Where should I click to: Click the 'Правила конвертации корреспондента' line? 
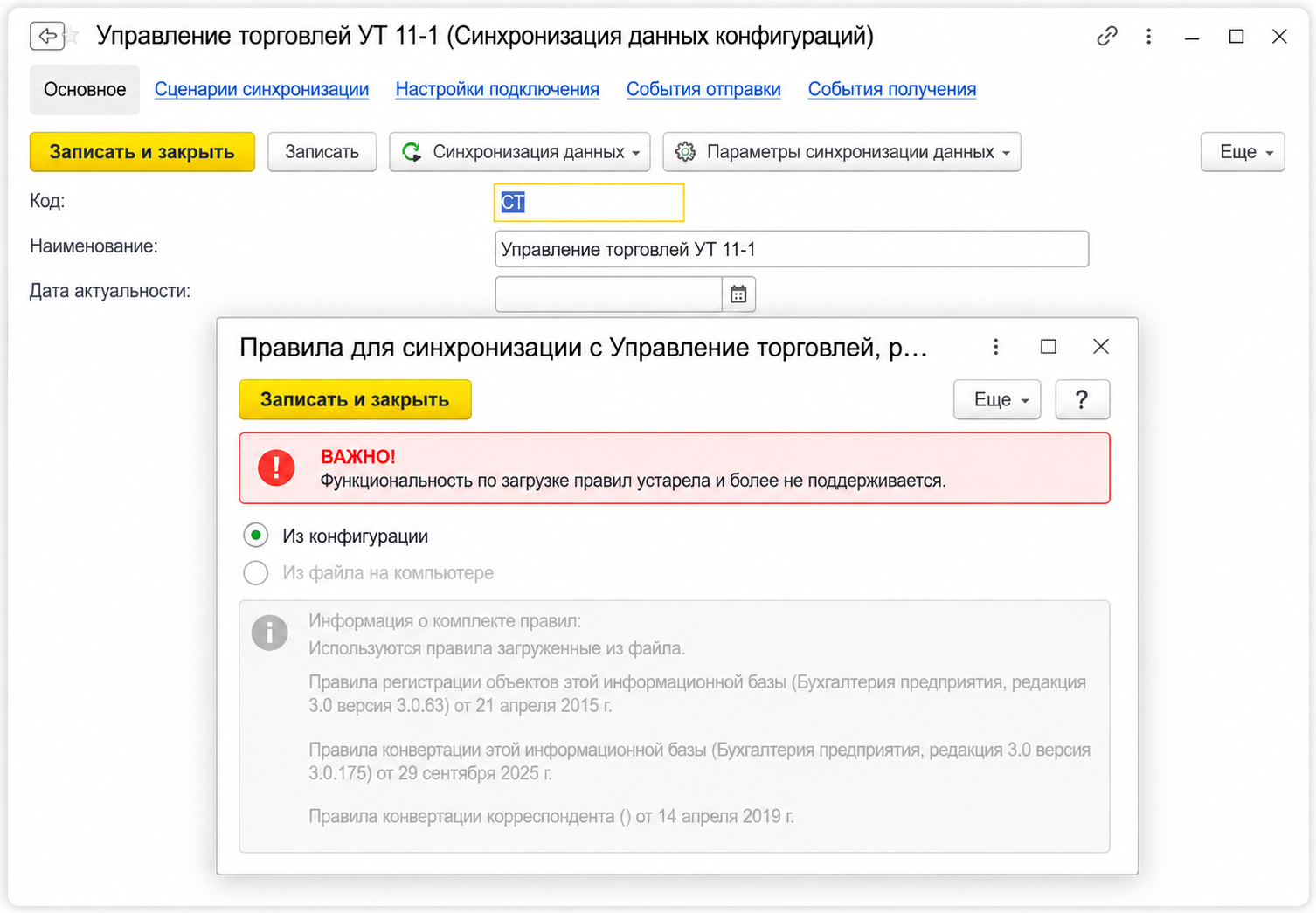[551, 816]
